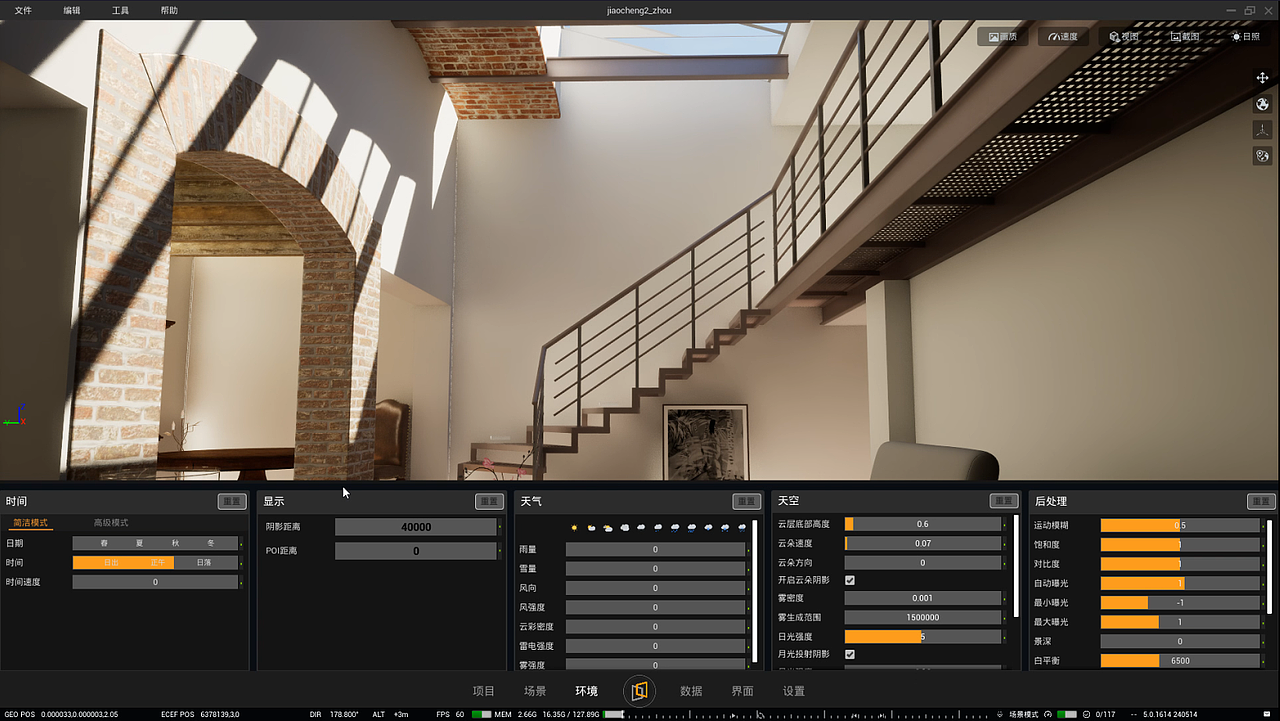The image size is (1280, 721).
Task: Open the 编辑 menu
Action: pos(72,10)
